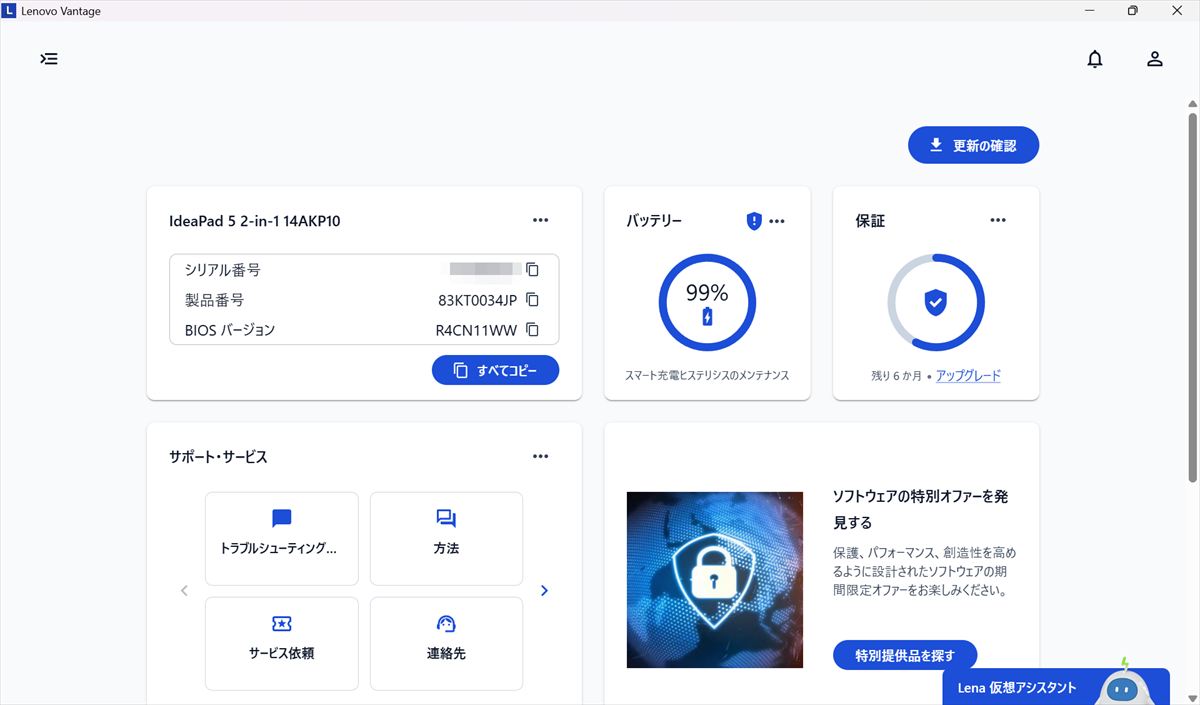Copy the serial number (シリアル番号)
The image size is (1200, 705).
point(532,270)
